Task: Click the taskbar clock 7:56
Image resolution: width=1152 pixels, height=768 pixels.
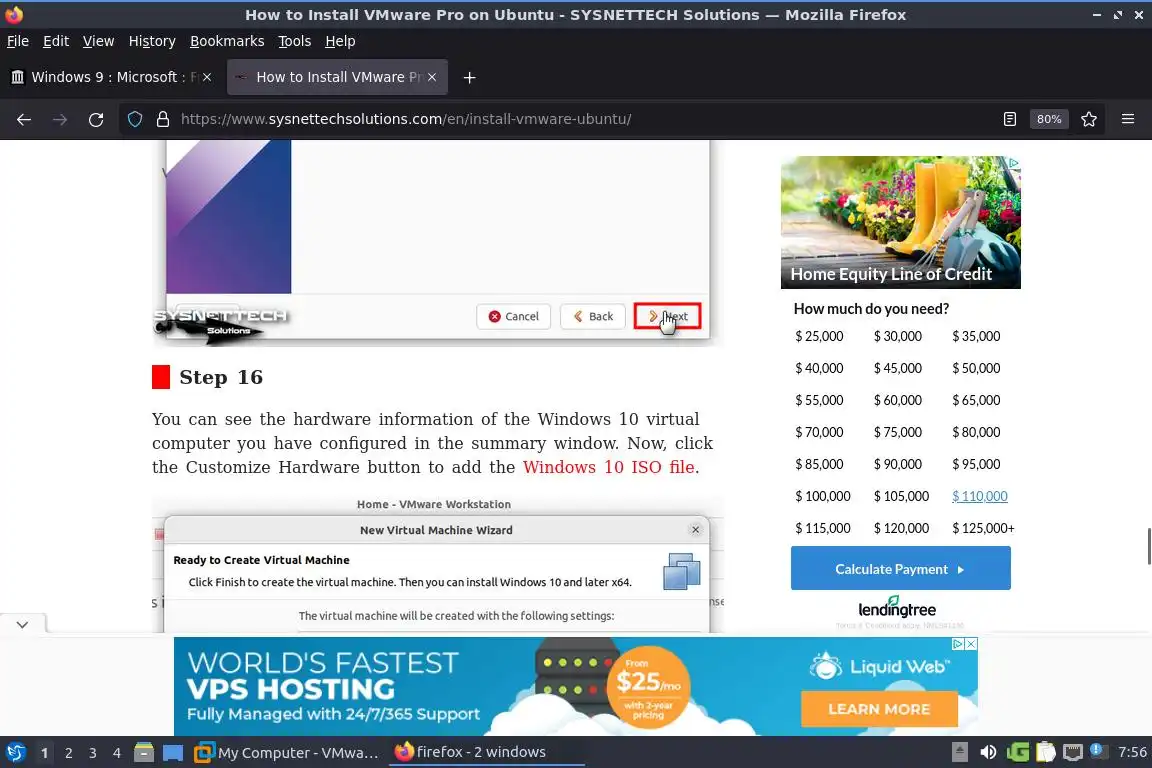Action: (1132, 752)
